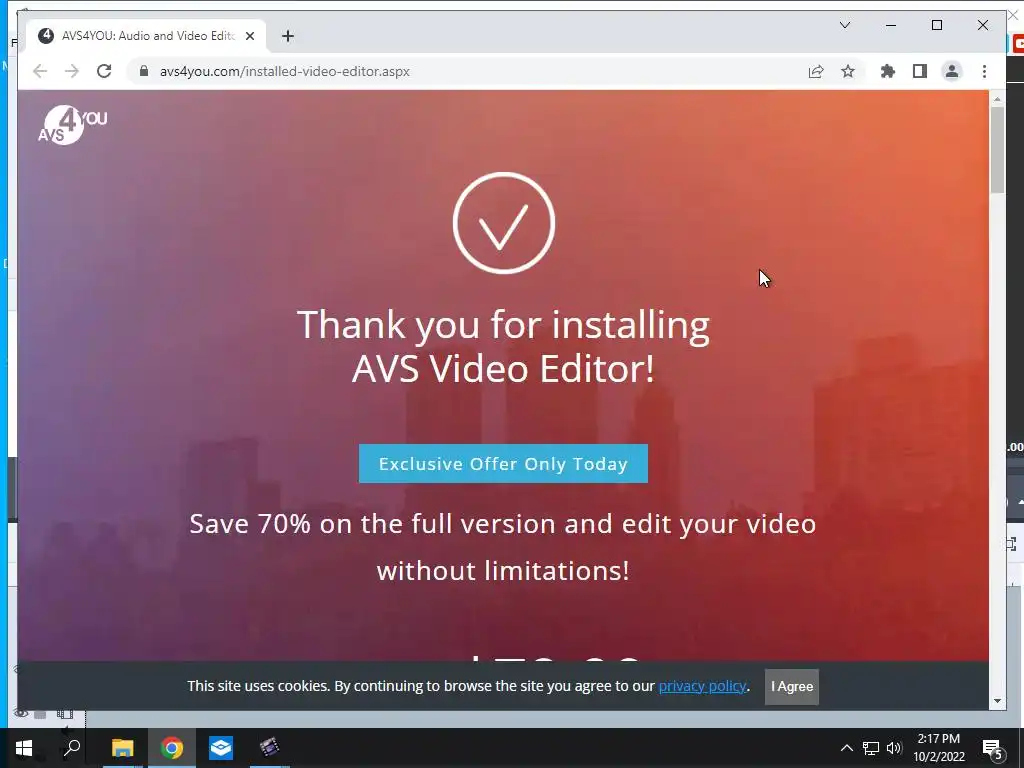This screenshot has width=1024, height=768.
Task: Click the AVS4YOU logo
Action: [72, 125]
